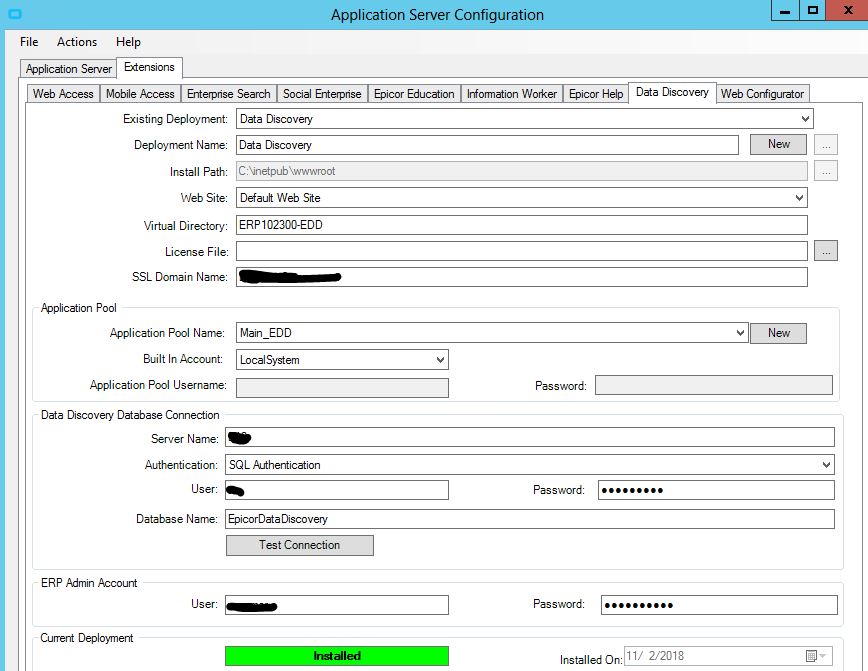Expand Web Site dropdown
Image resolution: width=868 pixels, height=671 pixels.
coord(799,198)
